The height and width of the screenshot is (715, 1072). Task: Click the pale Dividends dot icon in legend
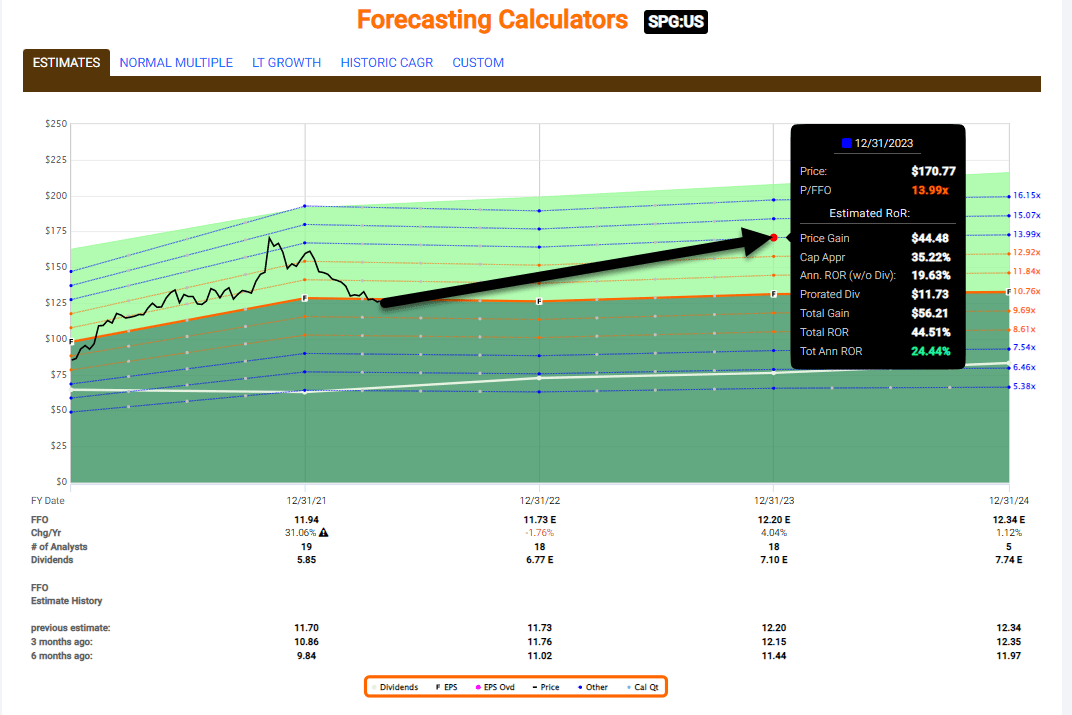pyautogui.click(x=374, y=687)
